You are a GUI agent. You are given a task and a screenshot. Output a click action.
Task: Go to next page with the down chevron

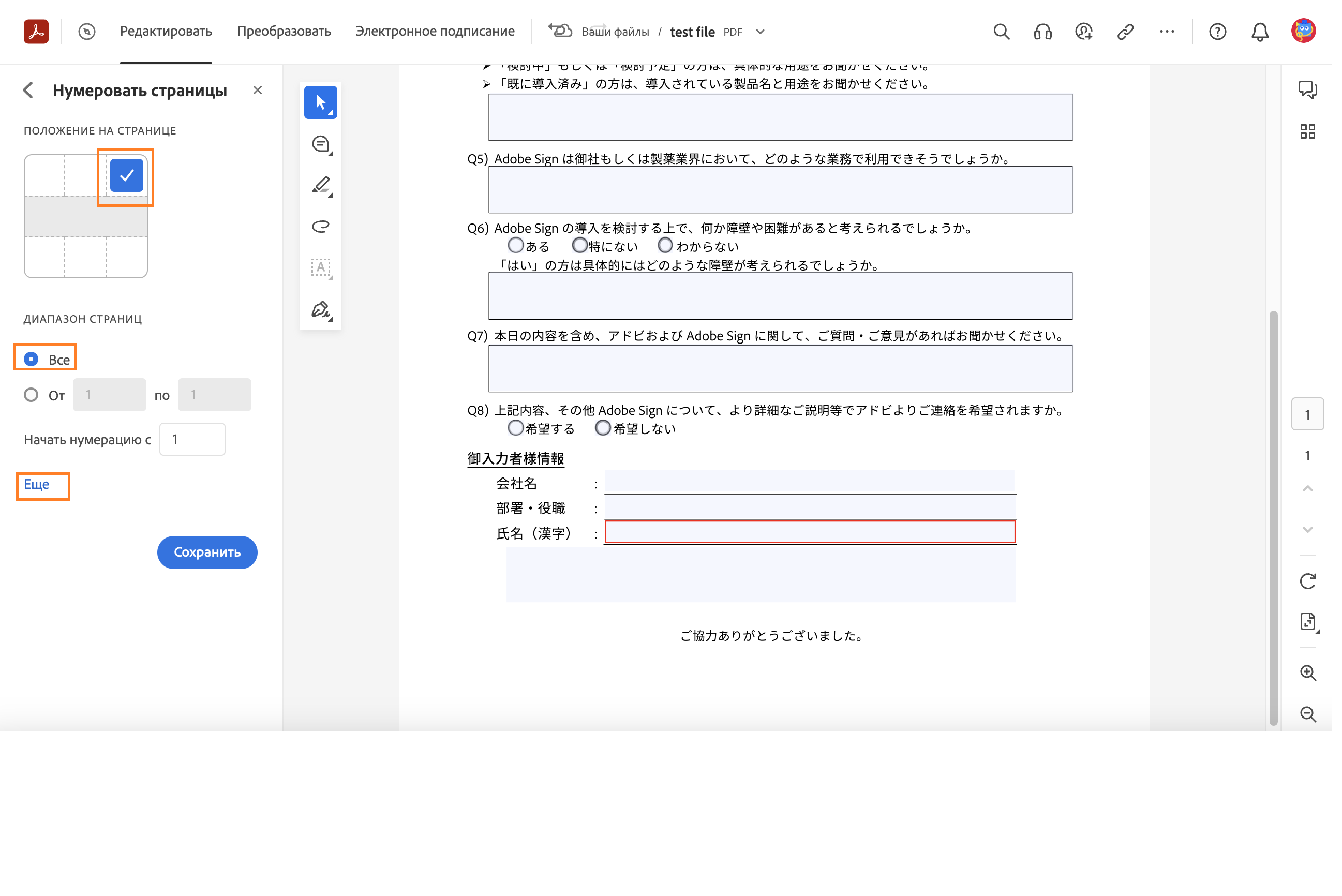1307,529
